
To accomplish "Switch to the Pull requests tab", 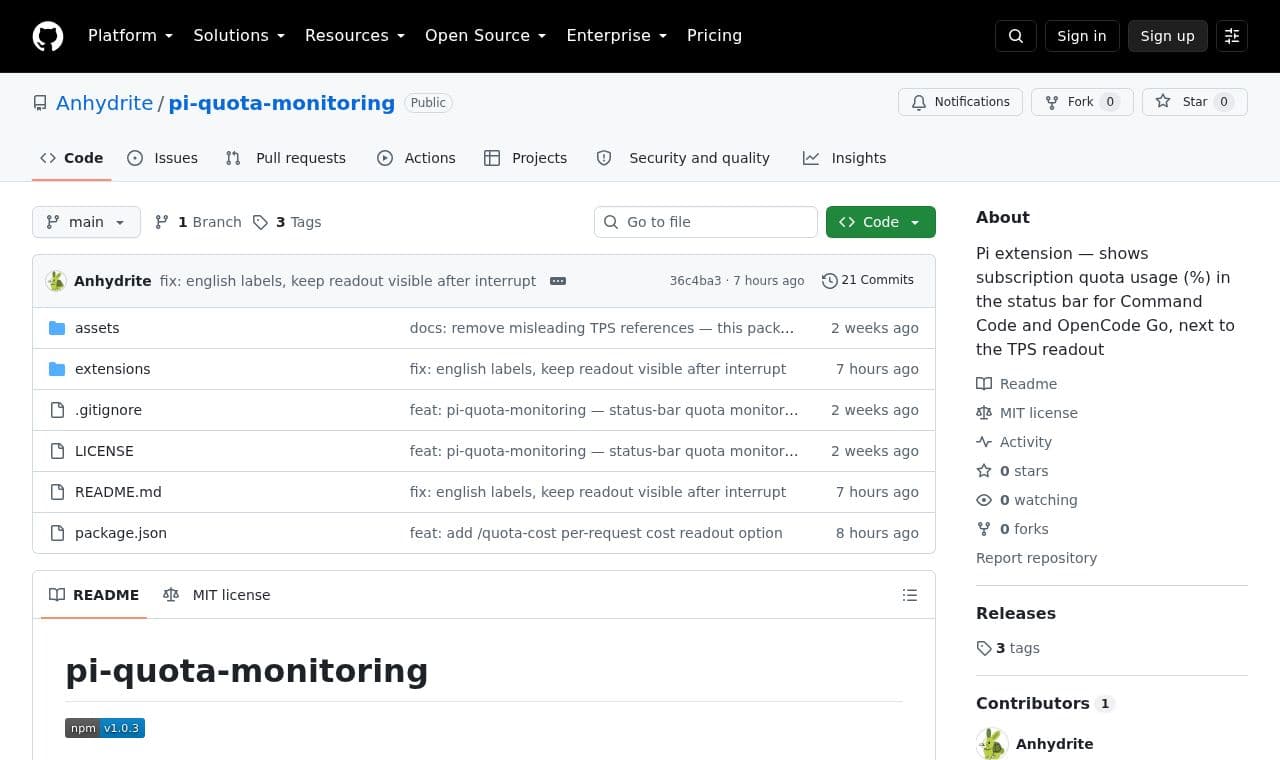I will coord(286,158).
